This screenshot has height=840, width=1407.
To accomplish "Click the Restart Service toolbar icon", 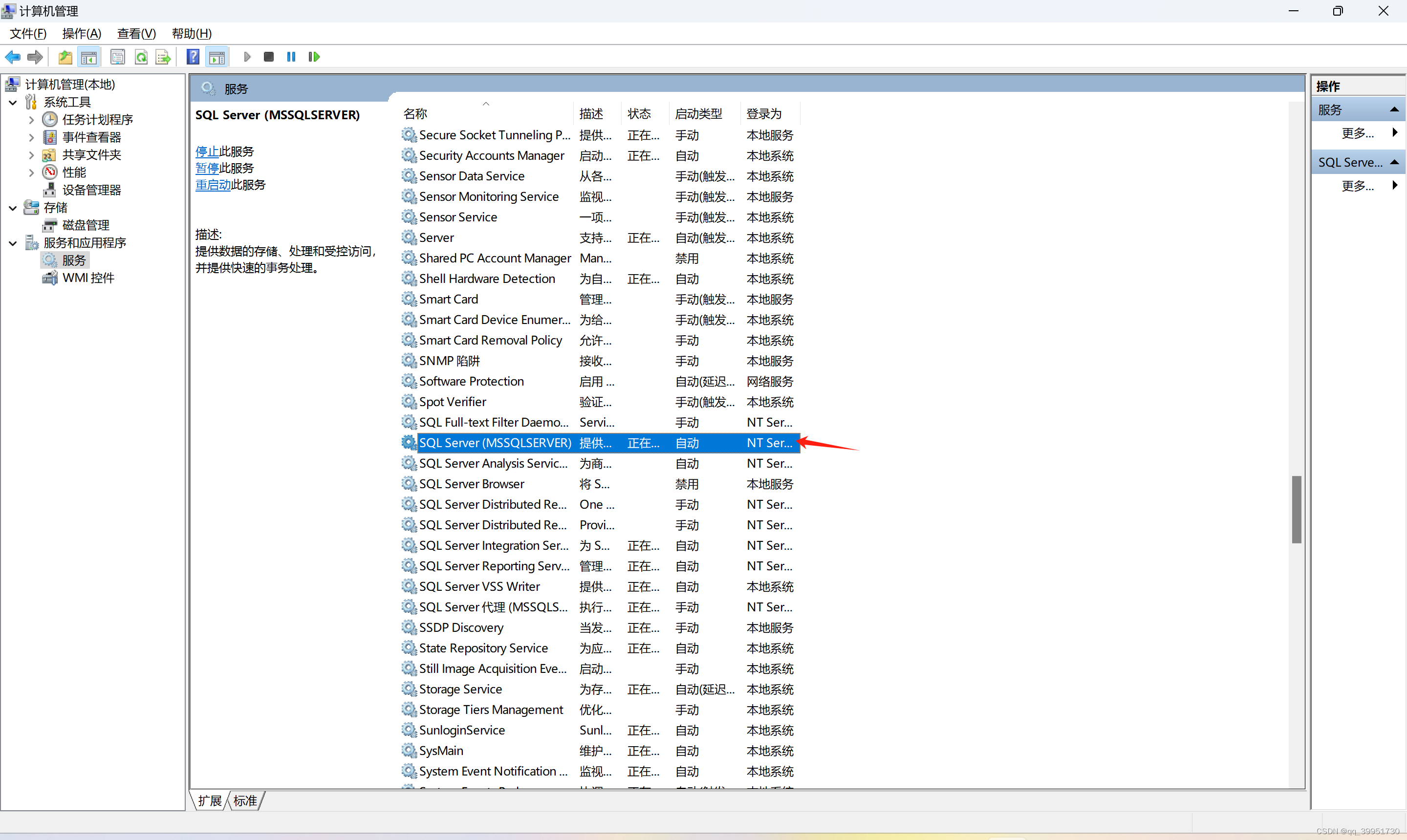I will (x=314, y=57).
